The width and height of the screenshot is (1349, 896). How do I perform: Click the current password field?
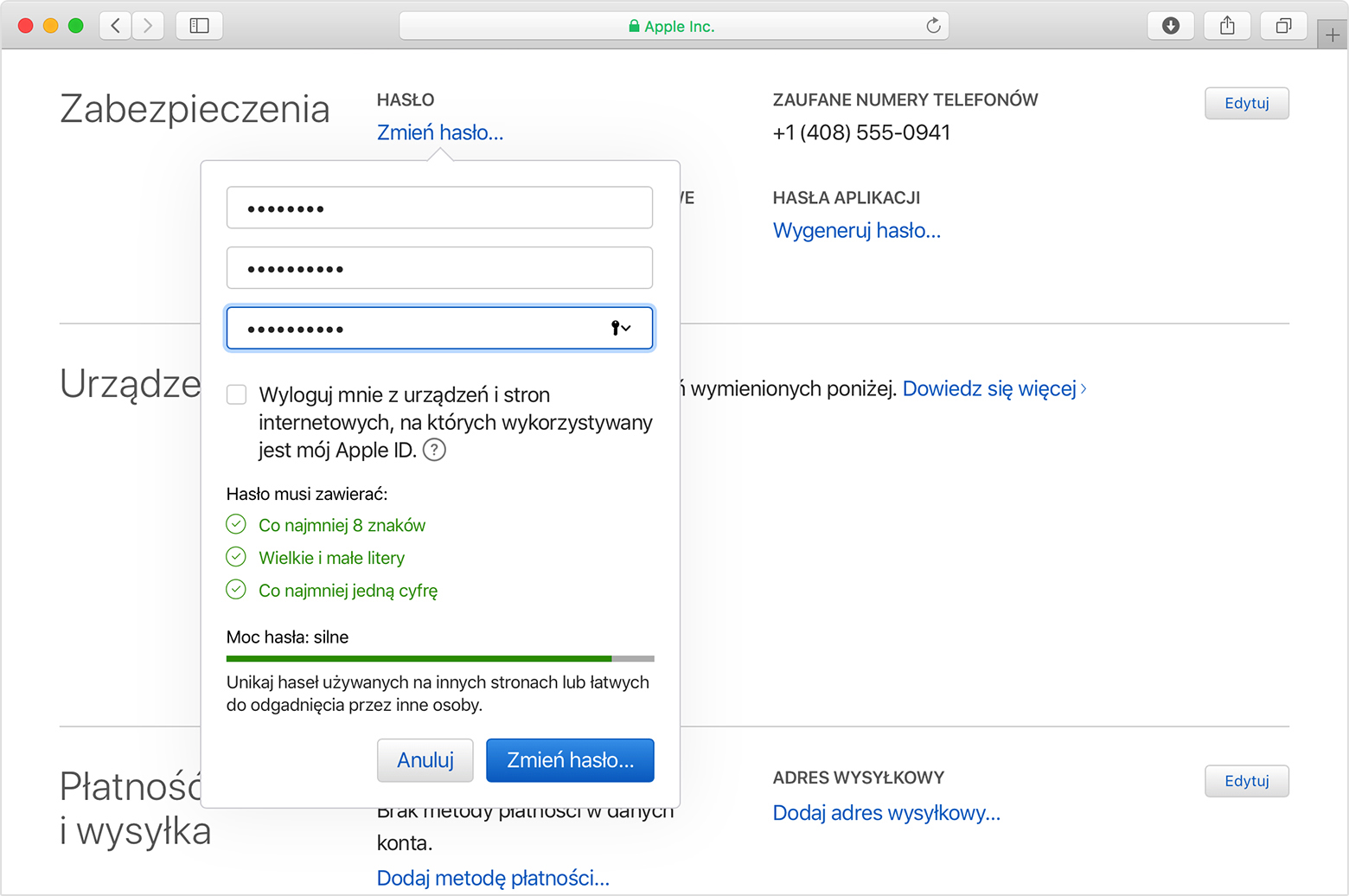click(439, 208)
